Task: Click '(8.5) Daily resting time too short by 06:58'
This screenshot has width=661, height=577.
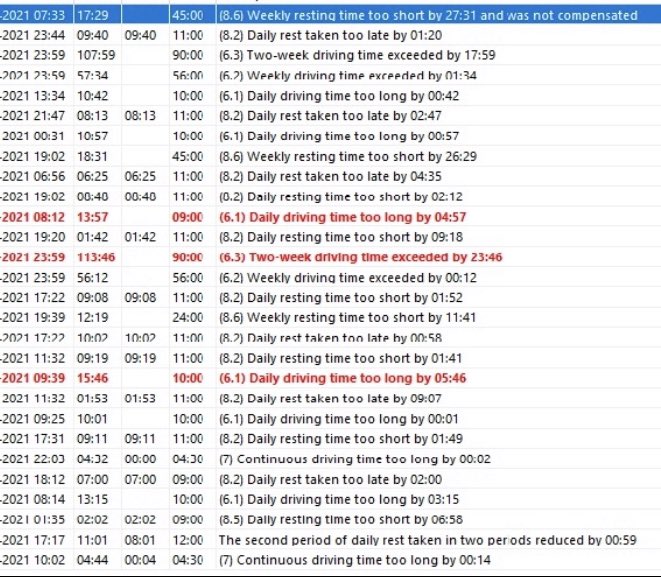Action: [x=341, y=519]
